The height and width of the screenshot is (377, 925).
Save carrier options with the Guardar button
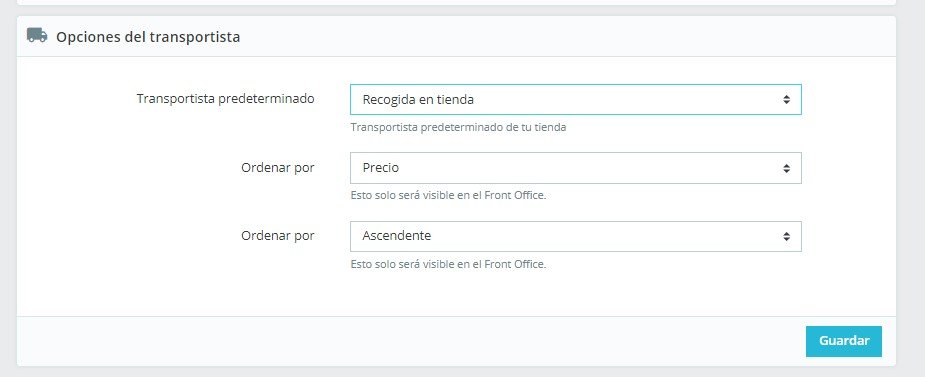(844, 341)
